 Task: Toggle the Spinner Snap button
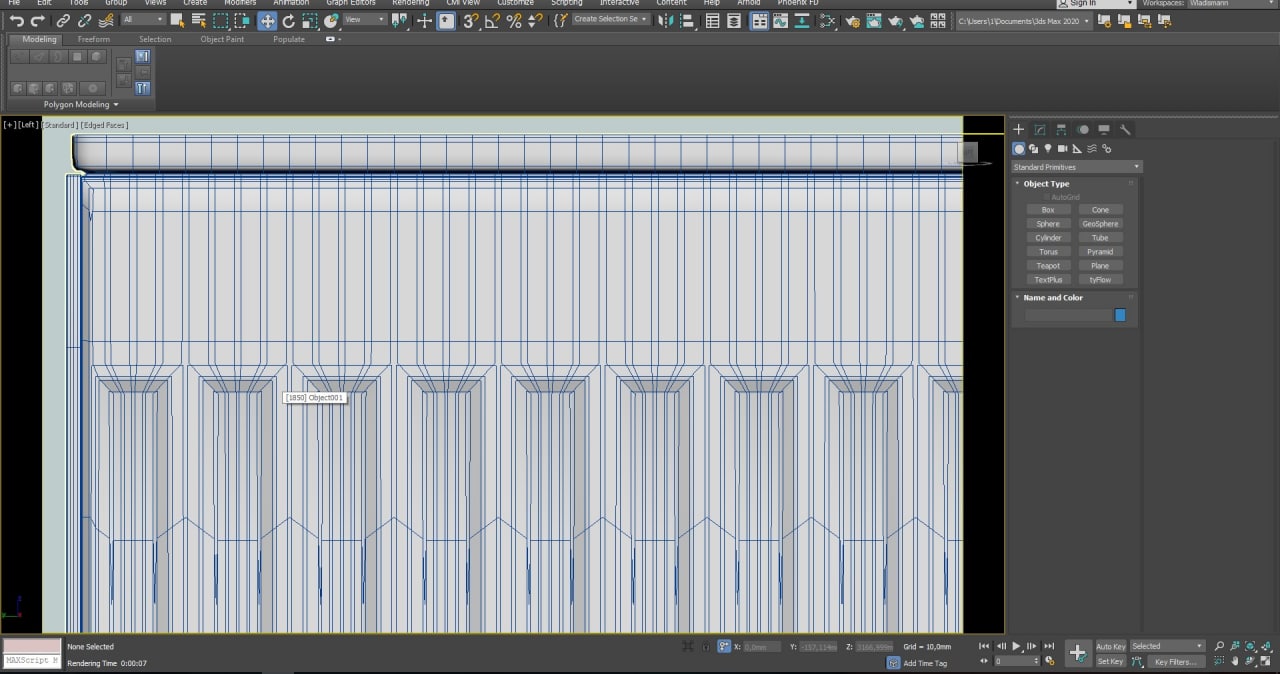click(535, 21)
